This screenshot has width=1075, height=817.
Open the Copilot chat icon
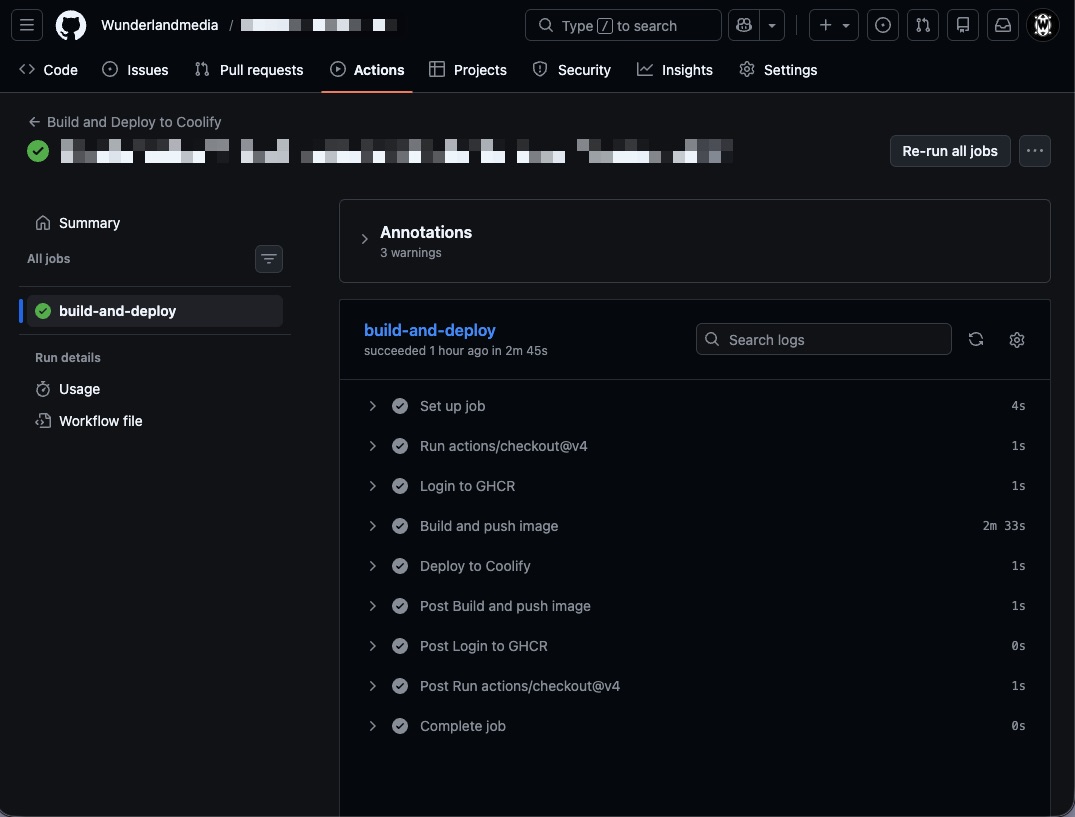744,25
